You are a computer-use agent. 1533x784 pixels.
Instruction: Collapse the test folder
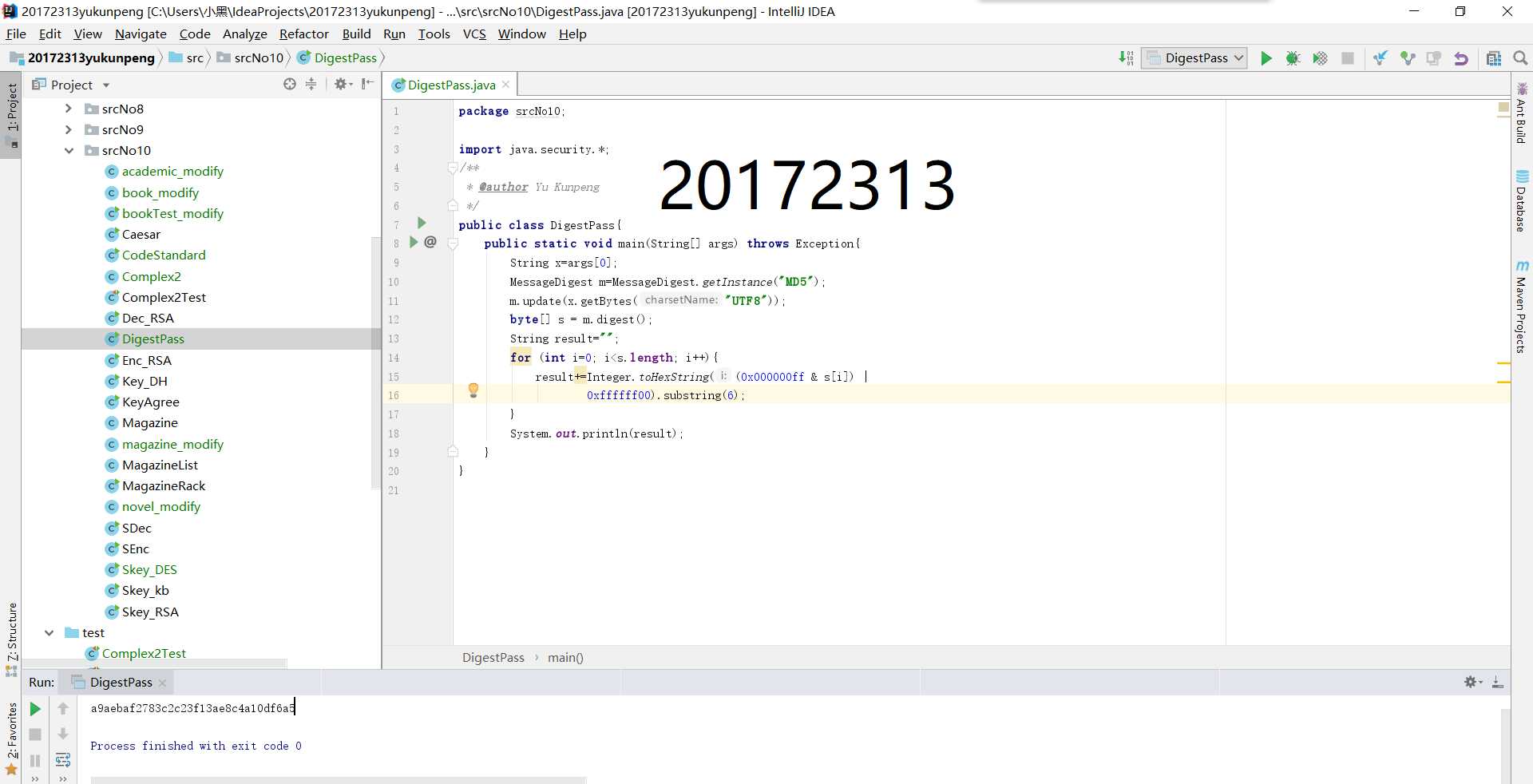pos(49,632)
